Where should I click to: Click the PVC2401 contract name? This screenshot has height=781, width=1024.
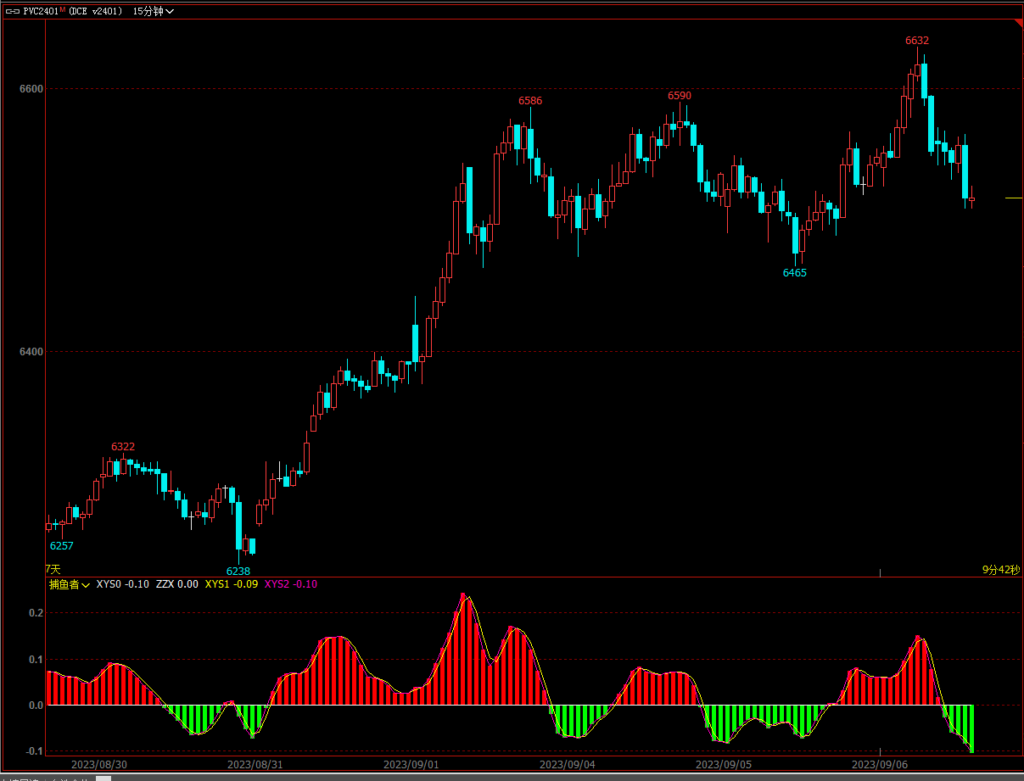click(x=40, y=11)
